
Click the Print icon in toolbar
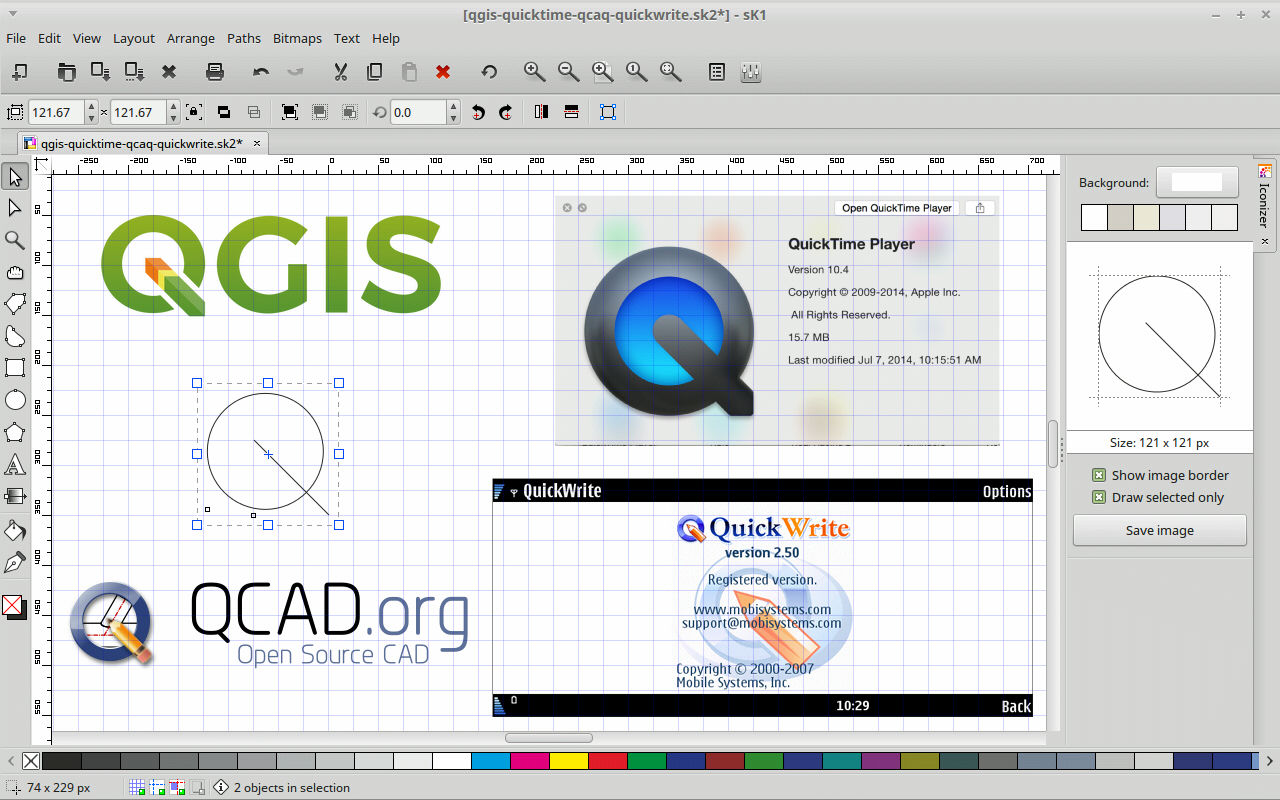click(x=214, y=72)
